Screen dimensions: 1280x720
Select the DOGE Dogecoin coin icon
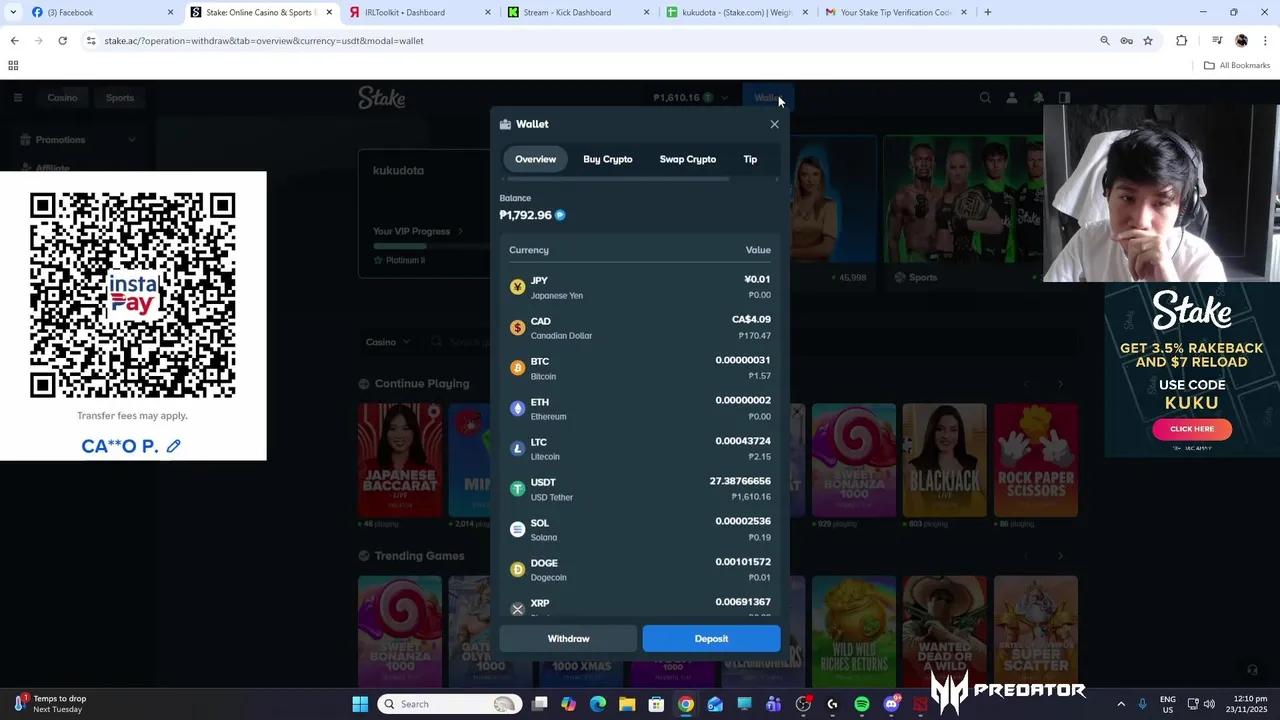click(x=517, y=570)
